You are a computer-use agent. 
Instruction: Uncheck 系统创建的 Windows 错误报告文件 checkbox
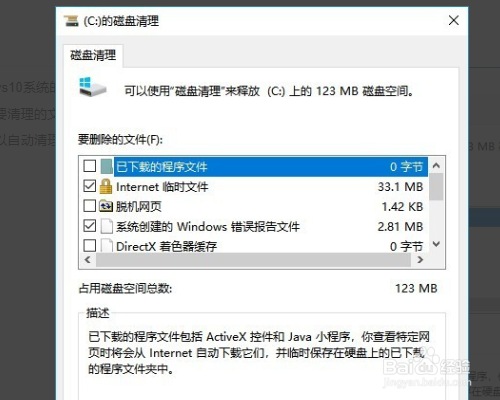(90, 226)
